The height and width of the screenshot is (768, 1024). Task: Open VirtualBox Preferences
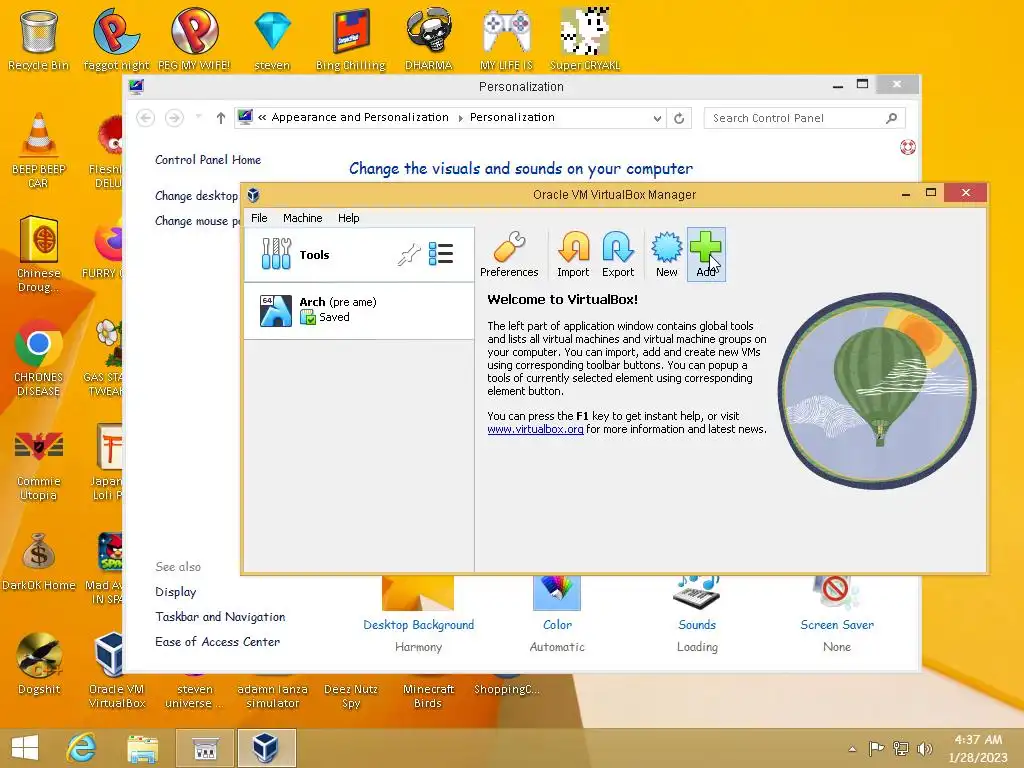[509, 255]
